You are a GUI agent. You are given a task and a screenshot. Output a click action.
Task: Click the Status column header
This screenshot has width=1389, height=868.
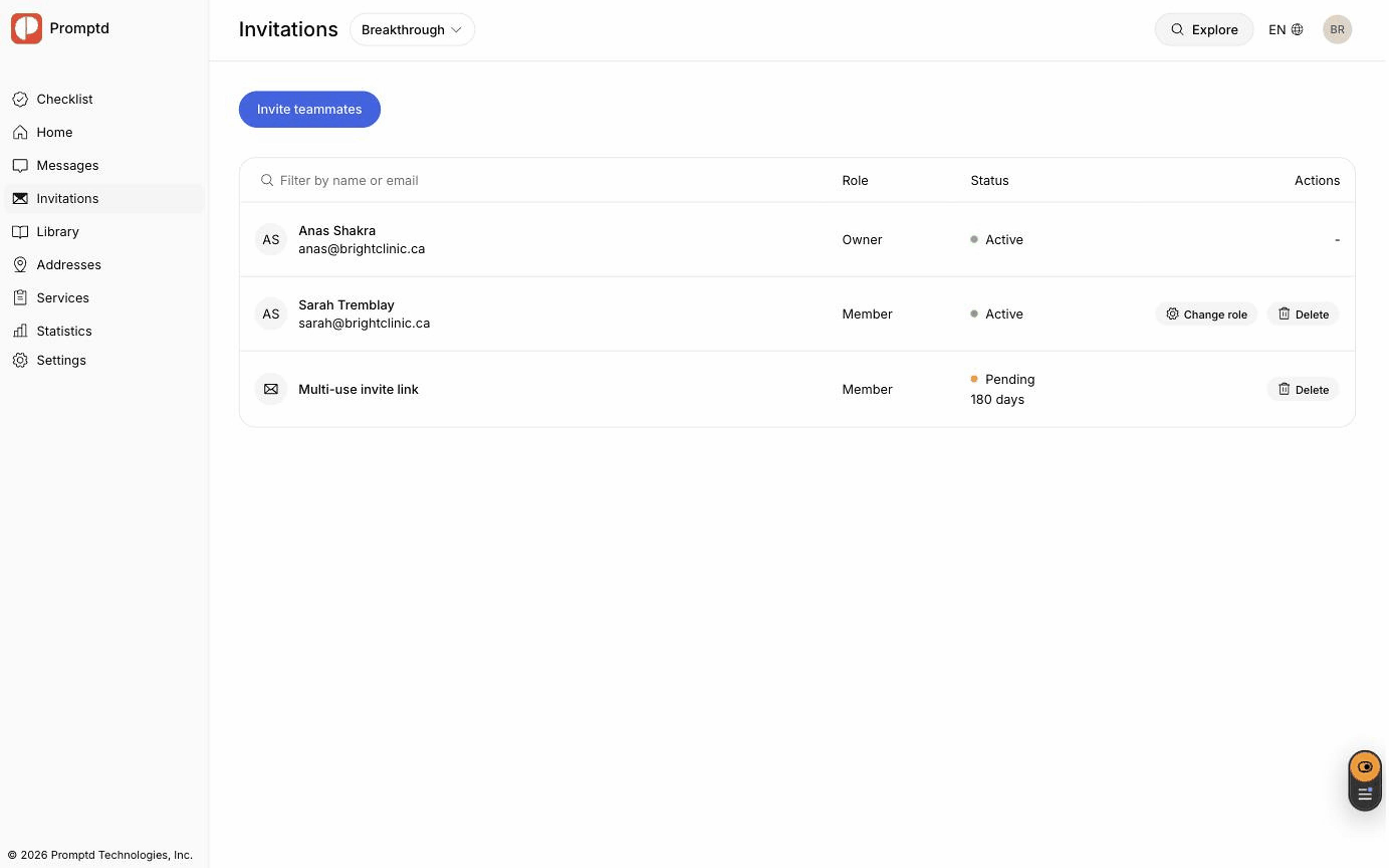pyautogui.click(x=989, y=181)
